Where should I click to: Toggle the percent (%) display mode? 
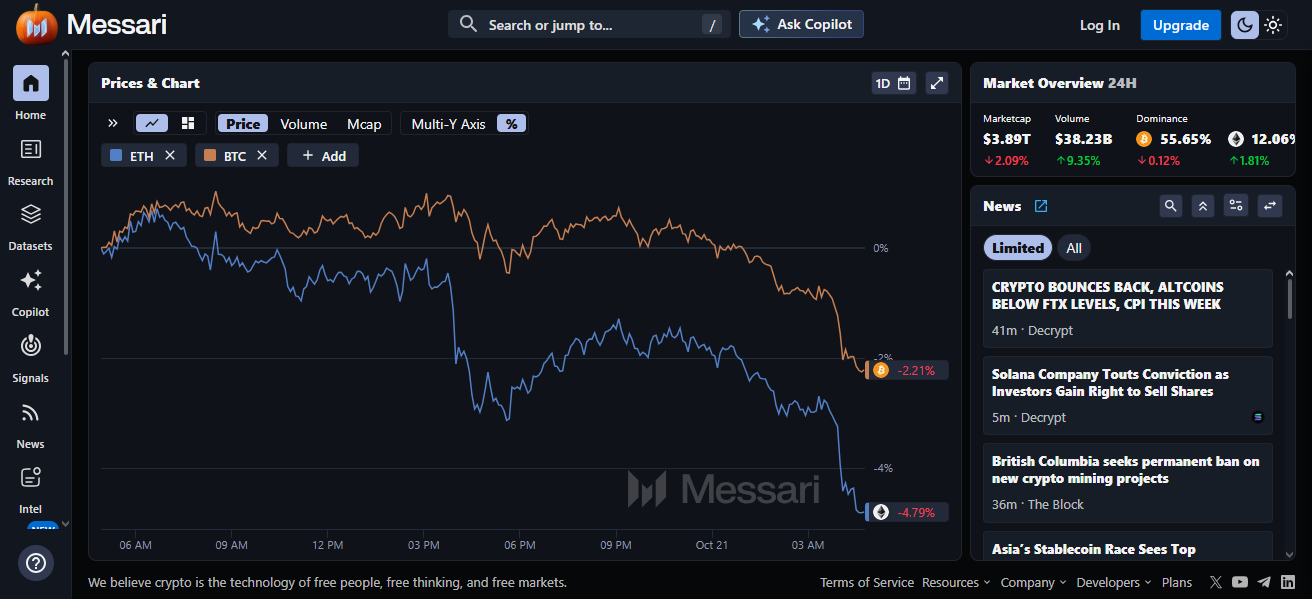pyautogui.click(x=511, y=124)
